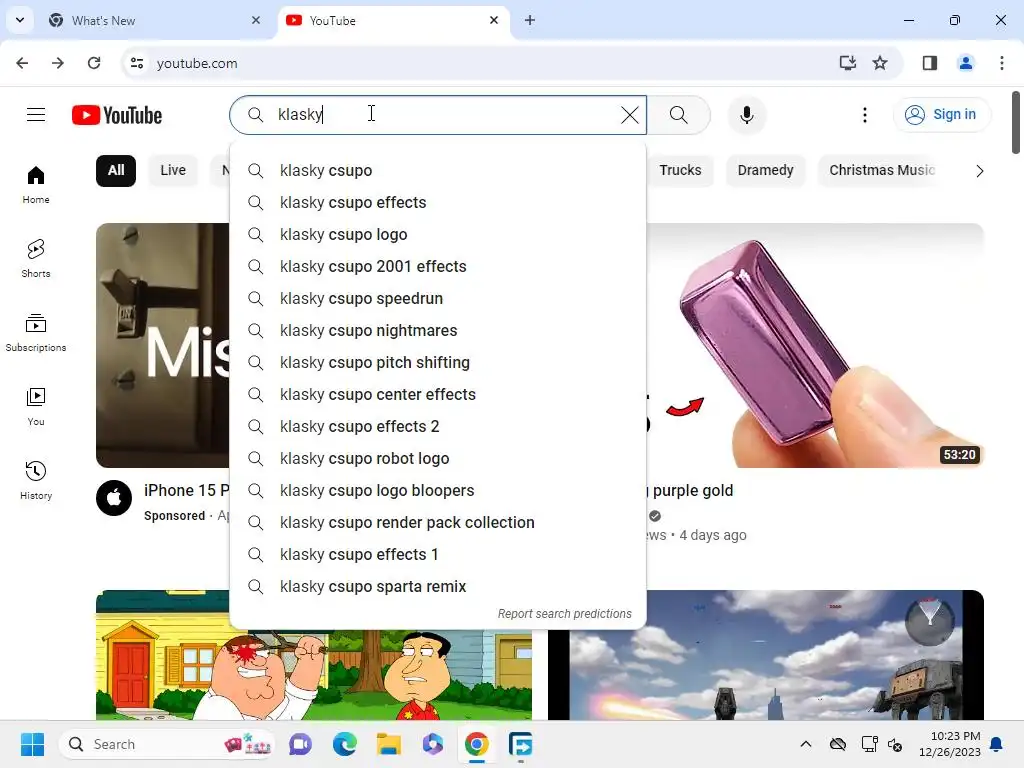The image size is (1024, 768).
Task: Open the AT-AT walker video thumbnail
Action: 765,655
